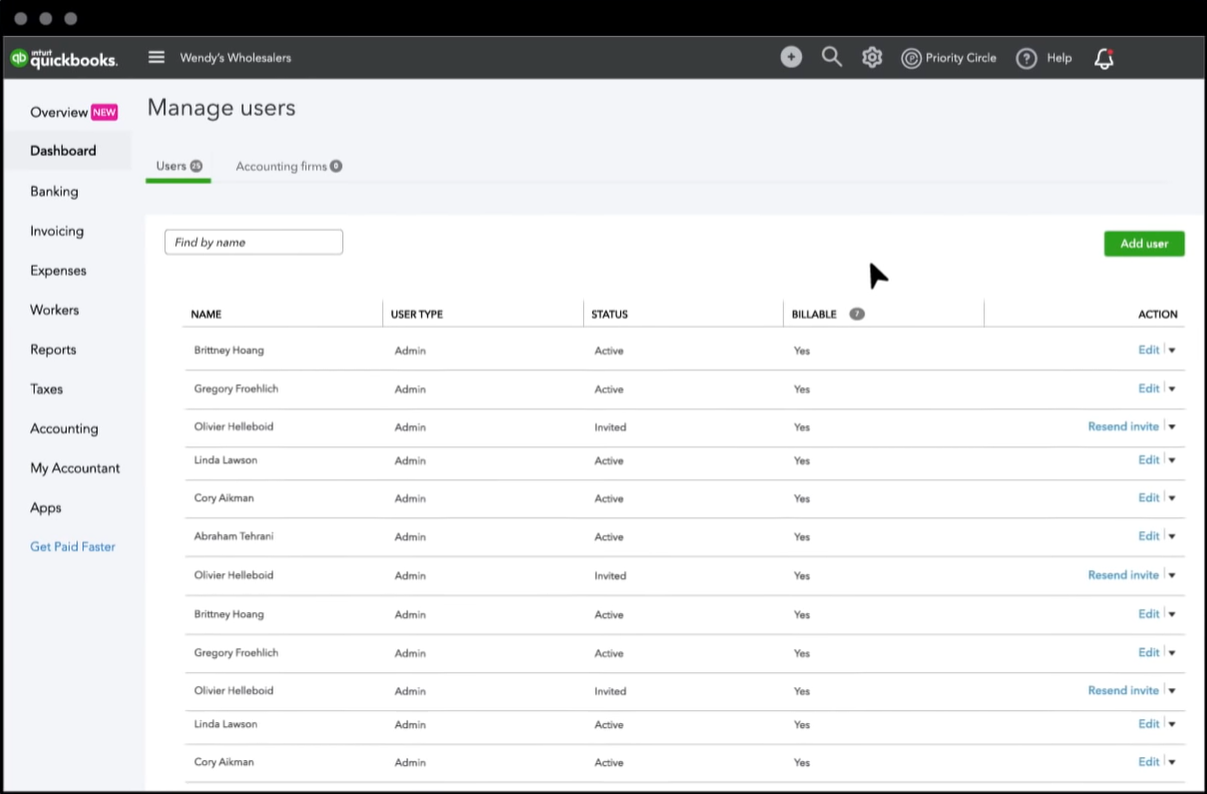1207x794 pixels.
Task: Open the notifications bell icon
Action: tap(1104, 59)
